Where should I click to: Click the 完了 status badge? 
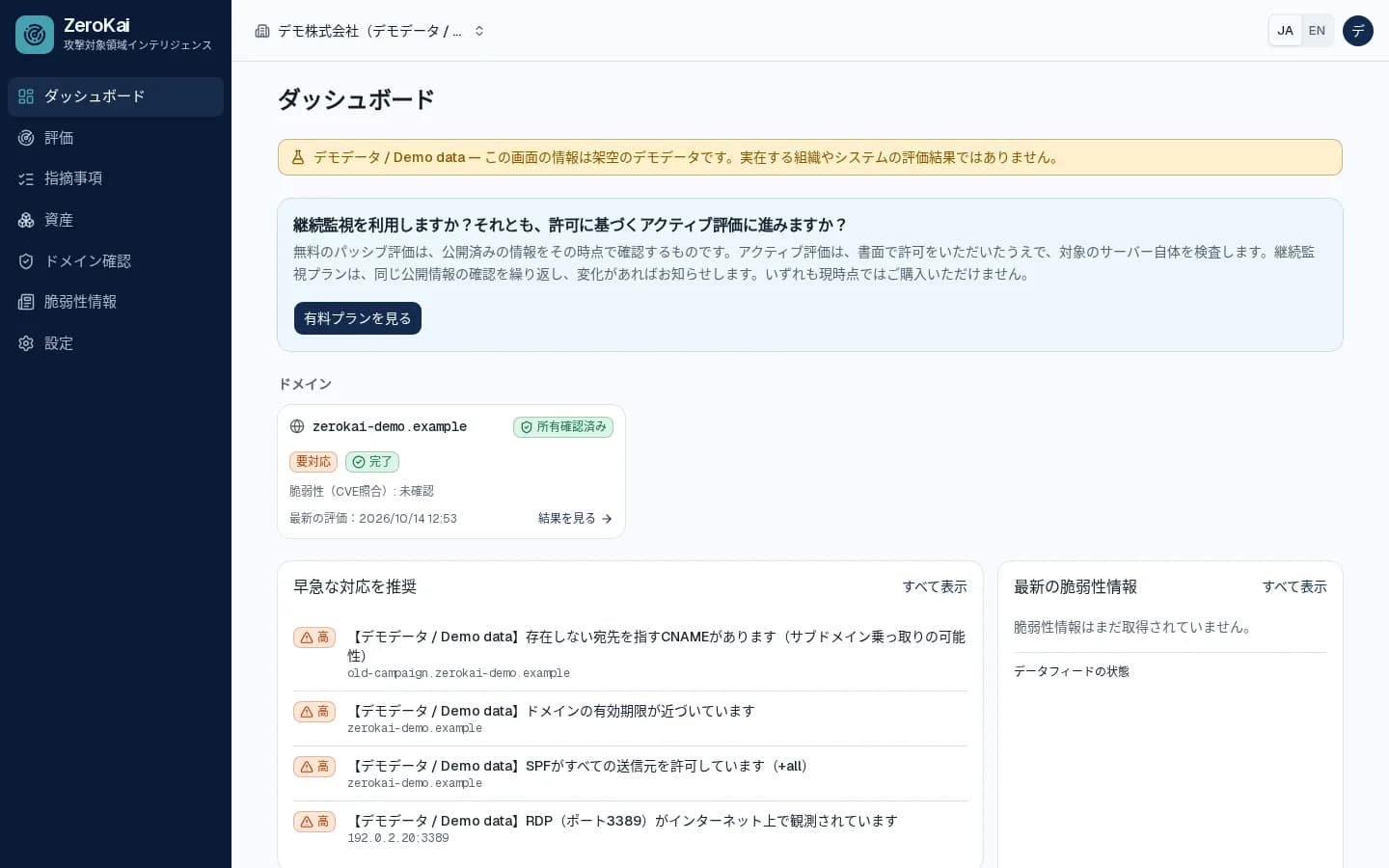pyautogui.click(x=372, y=462)
